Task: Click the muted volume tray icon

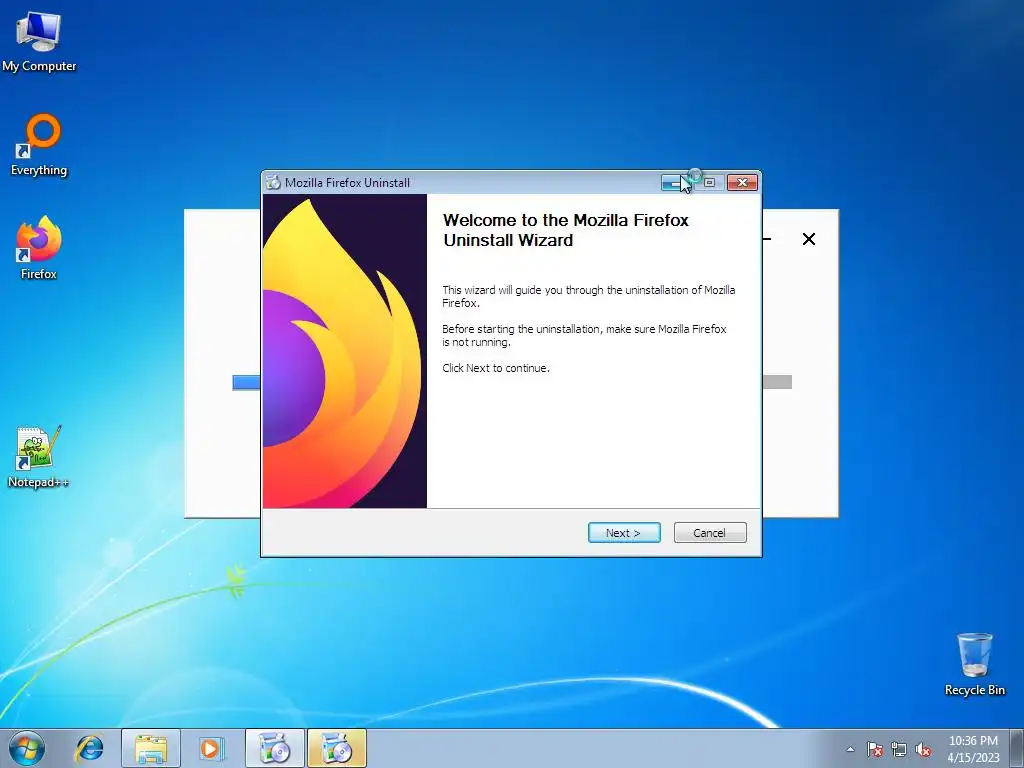Action: point(923,749)
